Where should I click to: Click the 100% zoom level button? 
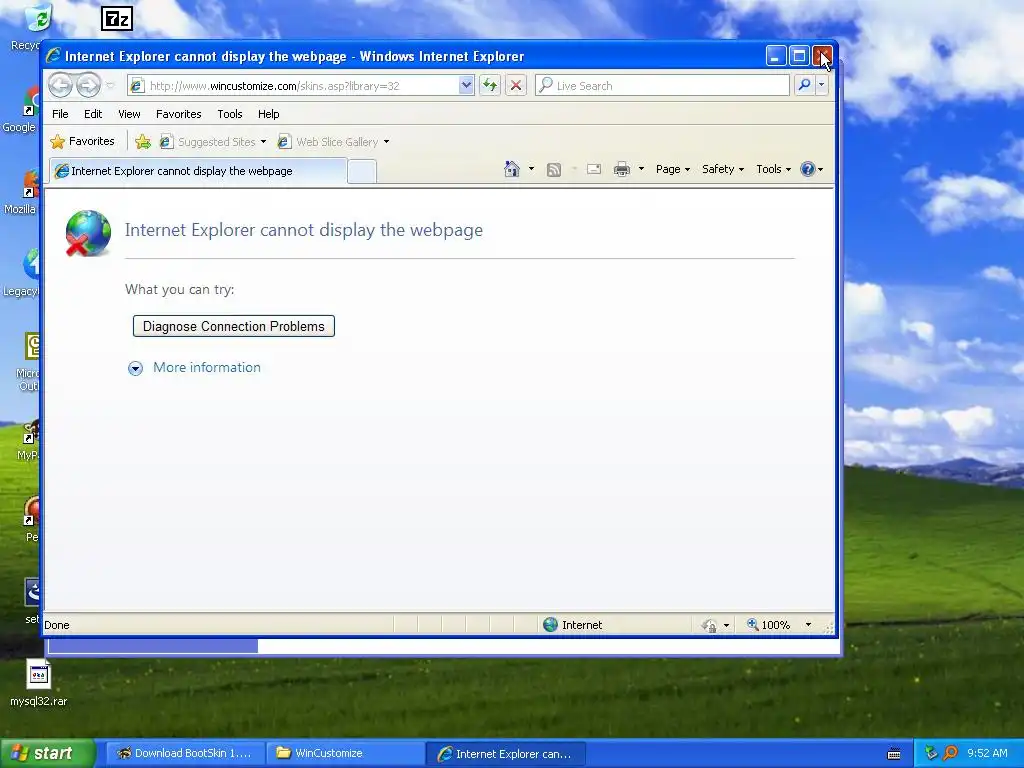tap(769, 625)
